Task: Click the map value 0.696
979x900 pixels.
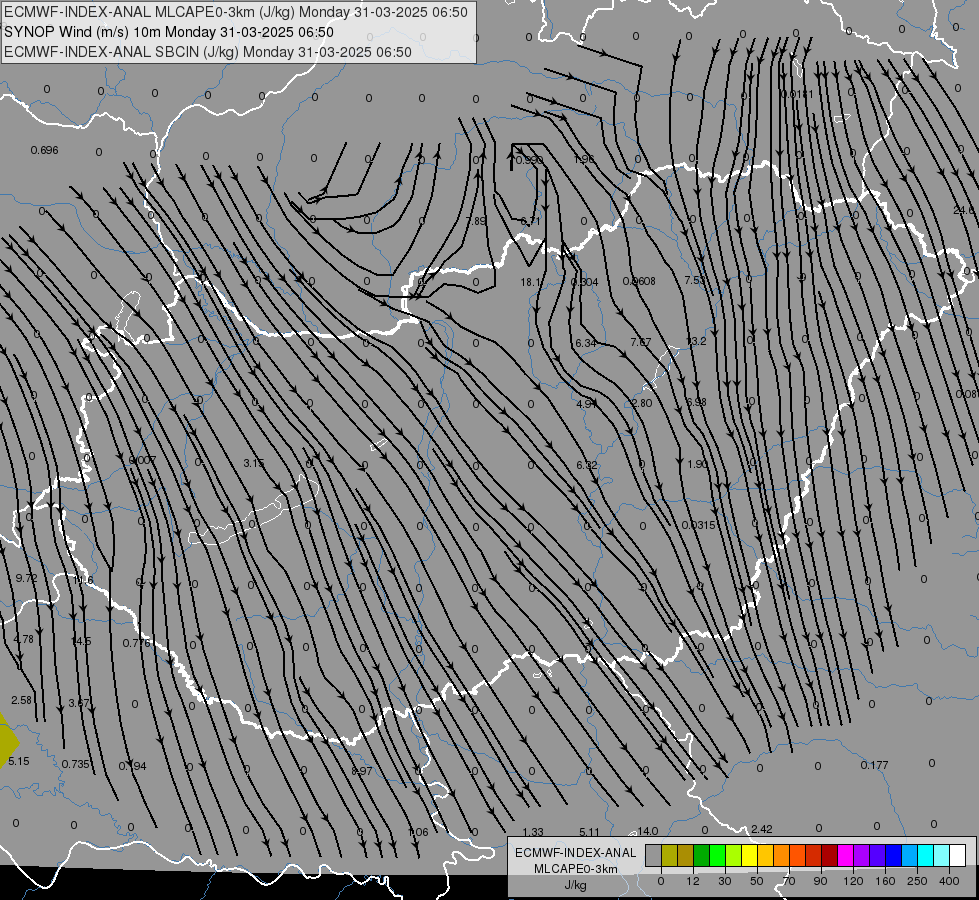Action: 44,151
